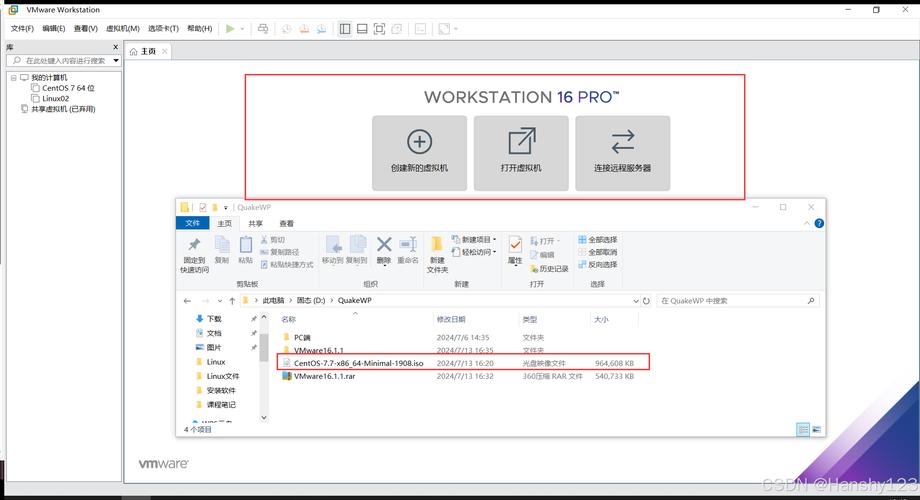The image size is (920, 500).
Task: Open the address bar history dropdown
Action: point(635,301)
